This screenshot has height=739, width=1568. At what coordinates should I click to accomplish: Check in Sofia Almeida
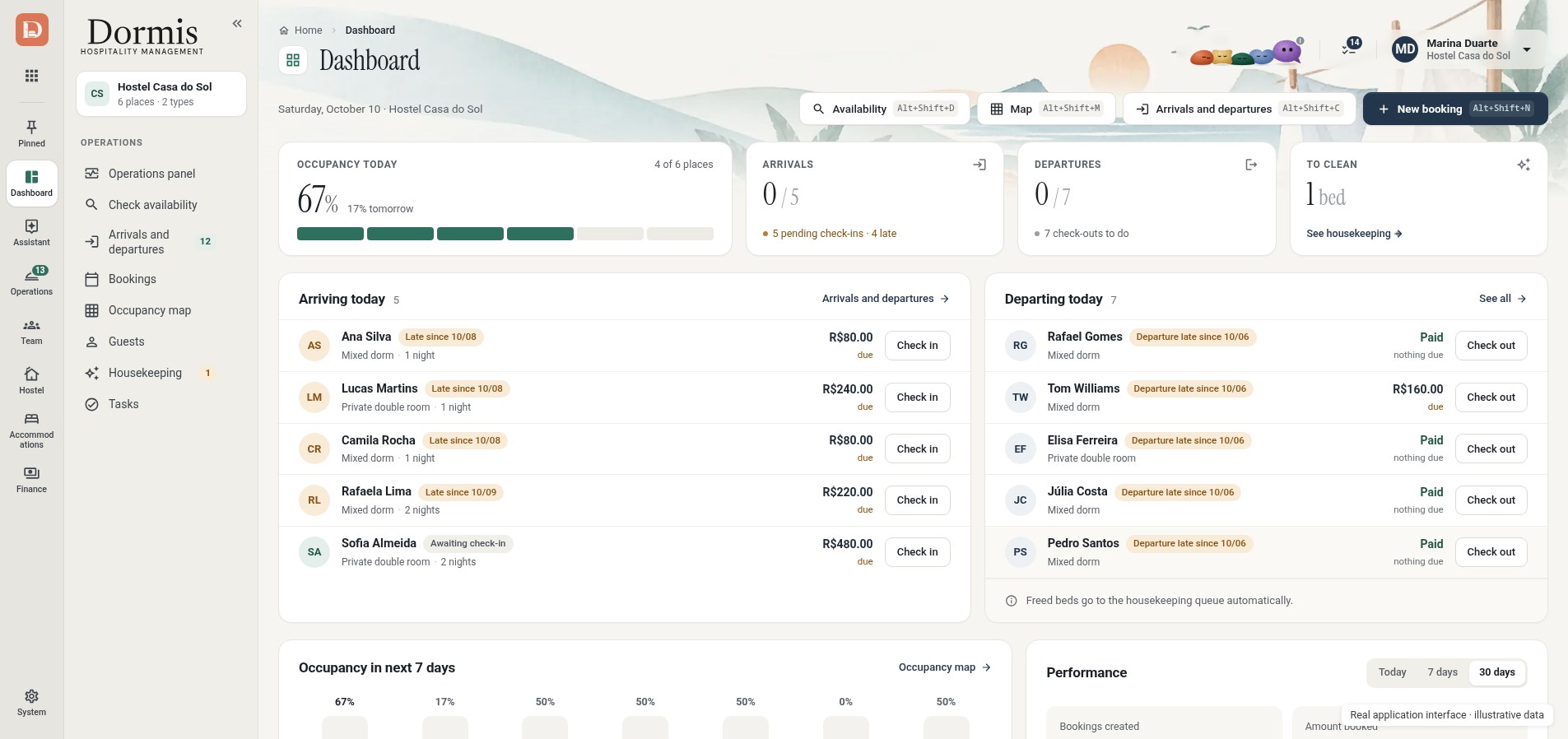(917, 552)
